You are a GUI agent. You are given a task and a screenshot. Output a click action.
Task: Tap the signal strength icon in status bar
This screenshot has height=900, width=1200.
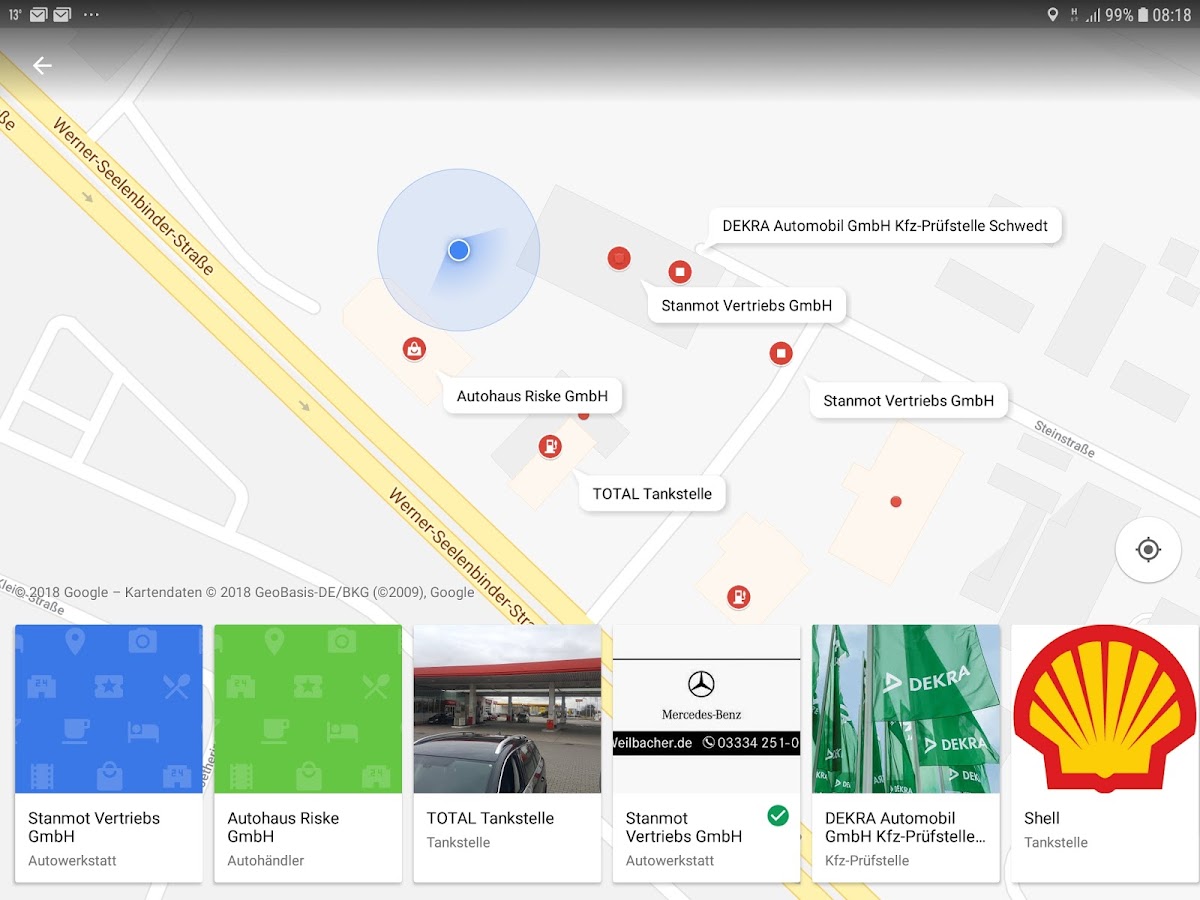click(x=1093, y=15)
